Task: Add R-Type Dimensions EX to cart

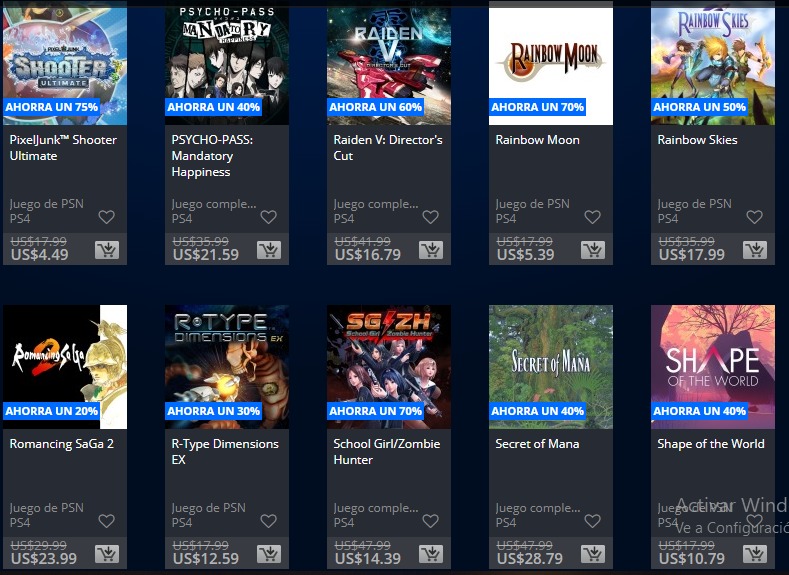Action: 269,553
